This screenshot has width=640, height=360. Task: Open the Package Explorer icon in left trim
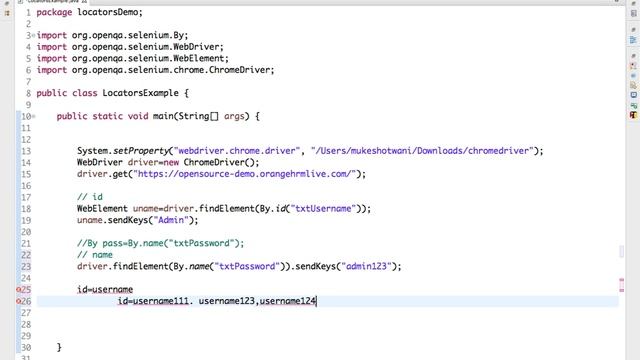pos(7,13)
